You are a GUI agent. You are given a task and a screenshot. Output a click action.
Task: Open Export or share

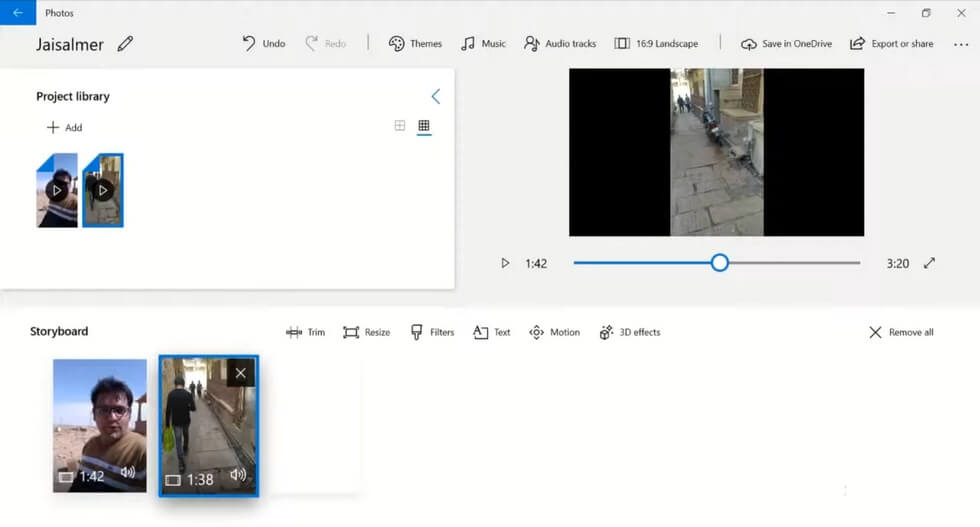point(891,44)
